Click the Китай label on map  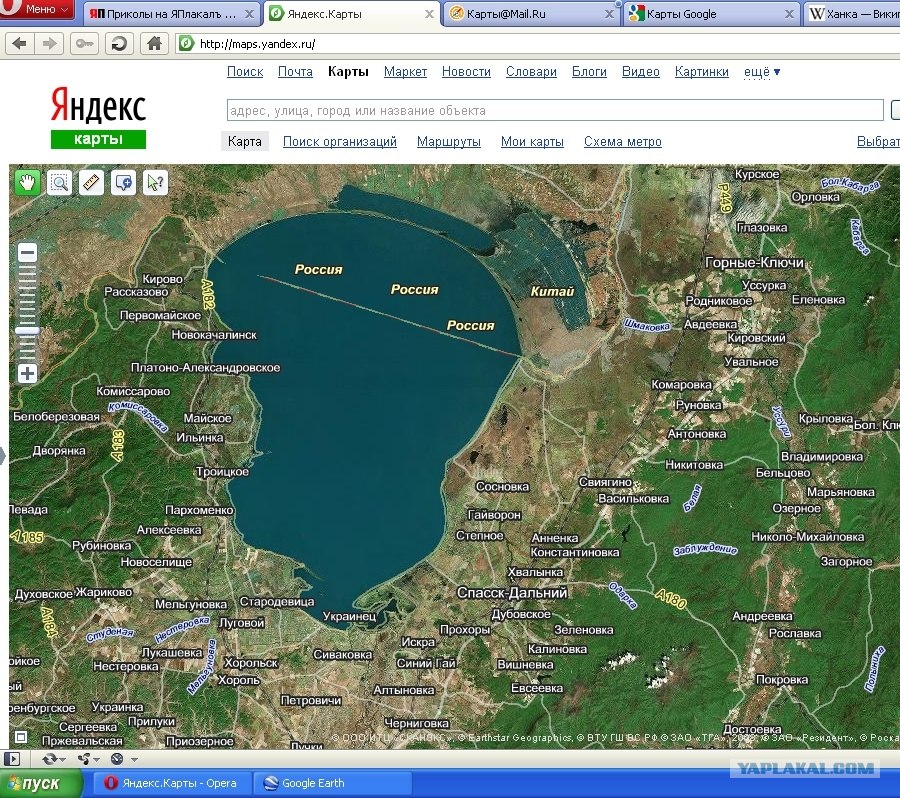pos(552,292)
